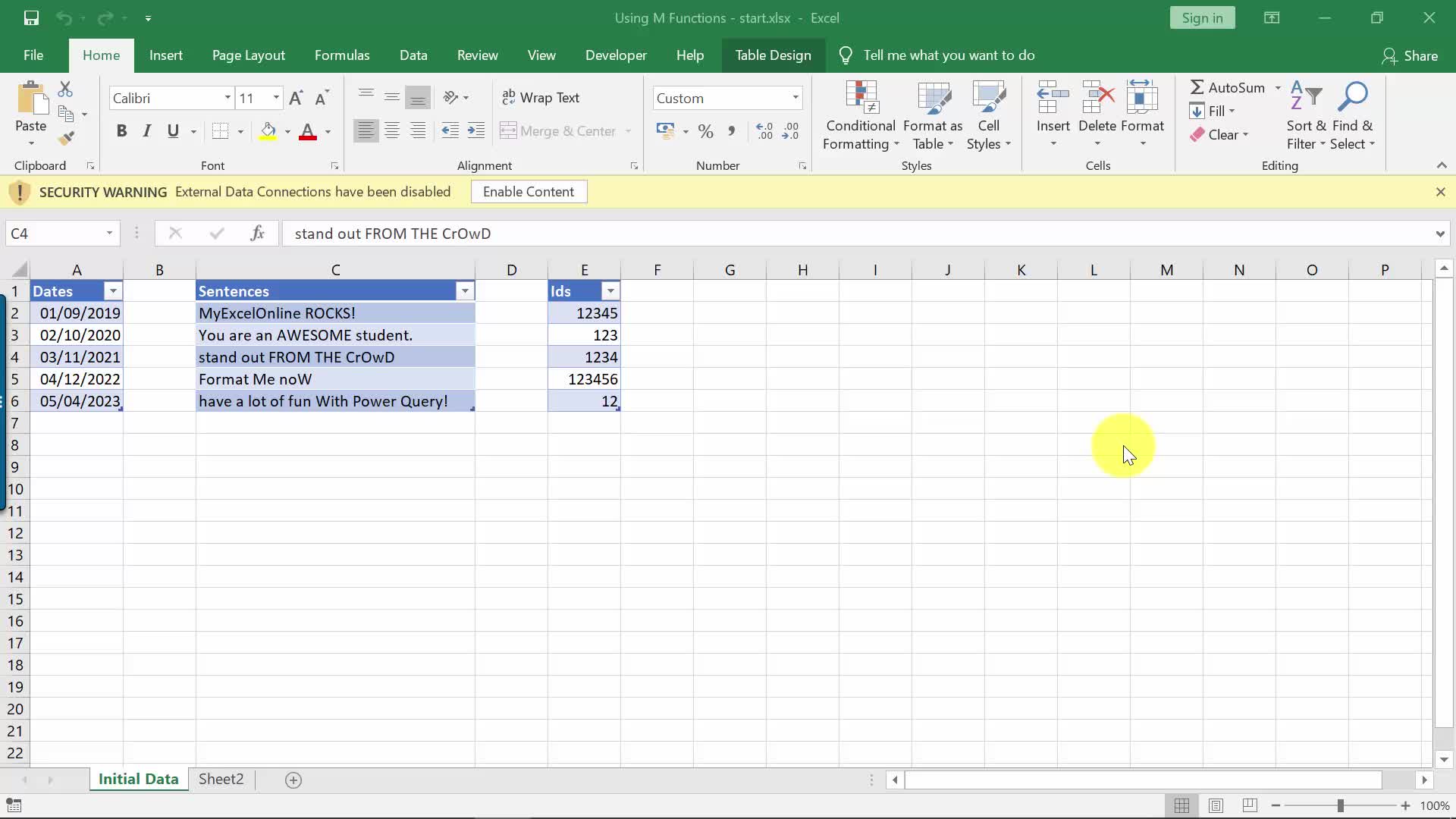Click the Cut scissors icon

coord(66,89)
